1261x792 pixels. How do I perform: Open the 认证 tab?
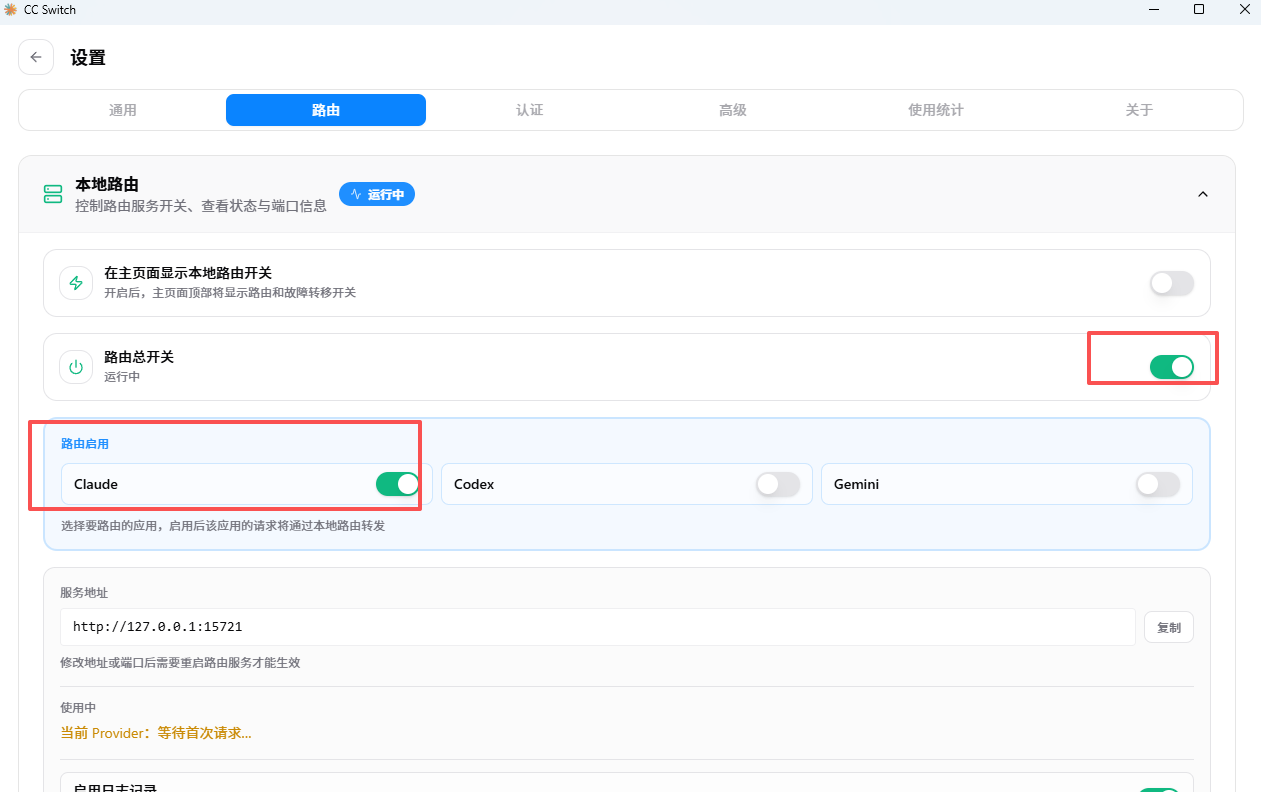[529, 110]
